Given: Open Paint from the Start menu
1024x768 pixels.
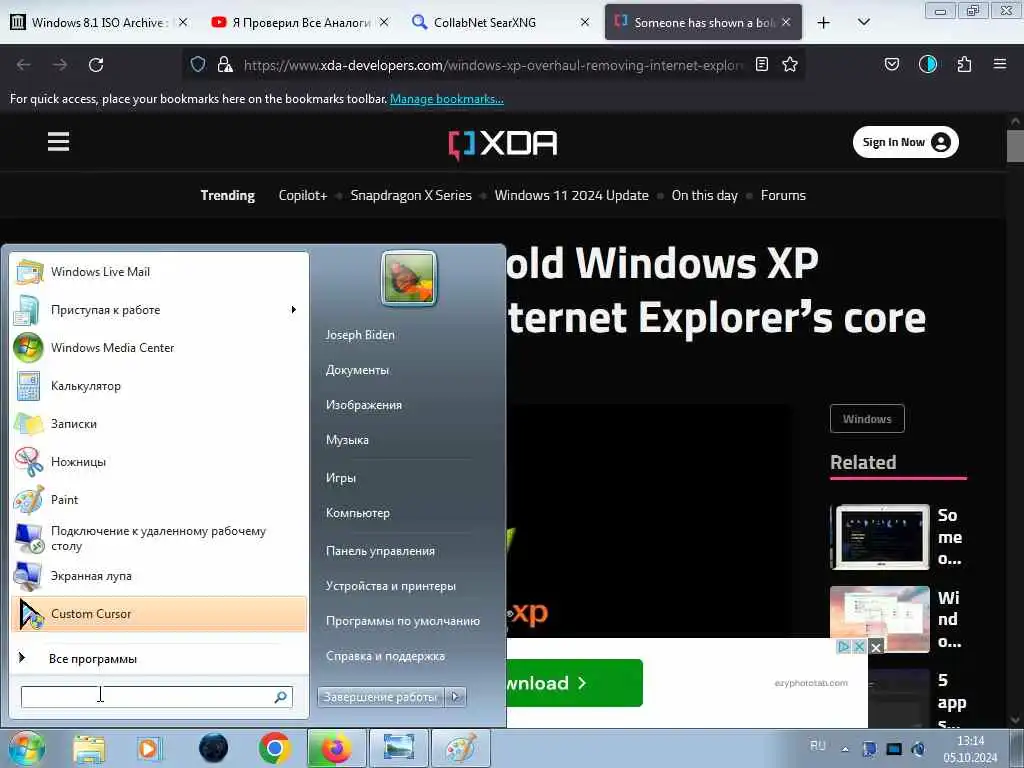Looking at the screenshot, I should [x=159, y=500].
